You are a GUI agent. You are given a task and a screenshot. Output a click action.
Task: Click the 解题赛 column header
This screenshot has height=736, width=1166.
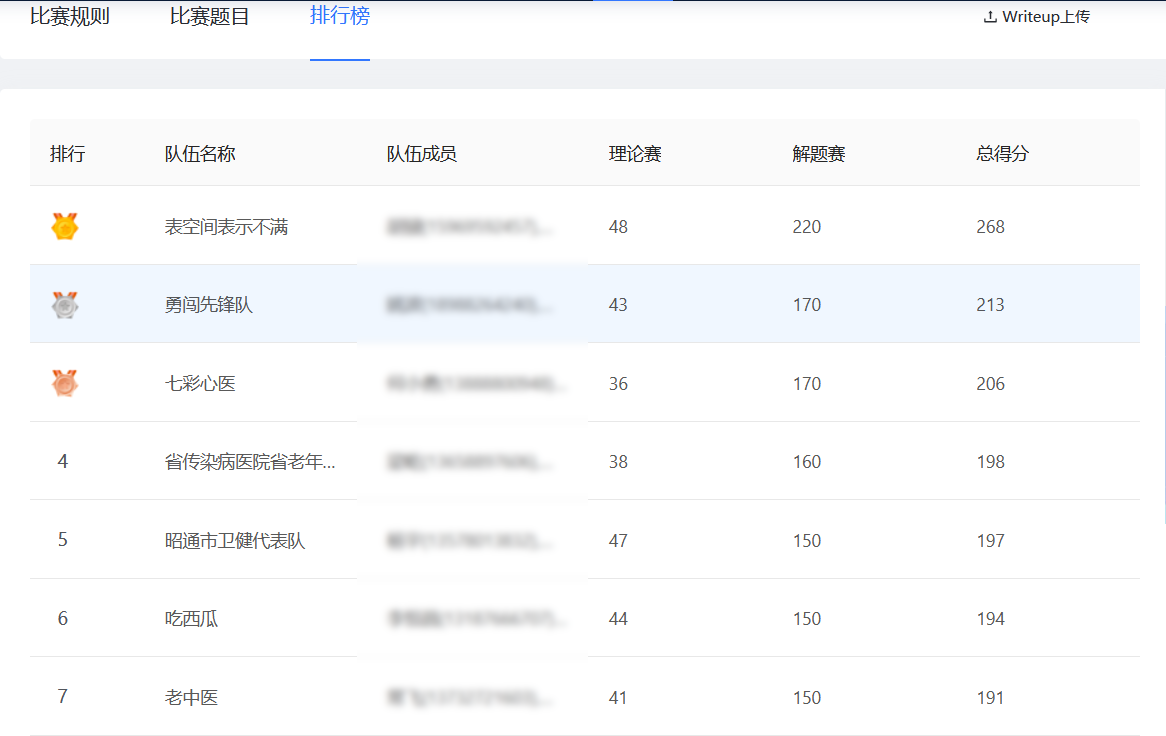[819, 154]
